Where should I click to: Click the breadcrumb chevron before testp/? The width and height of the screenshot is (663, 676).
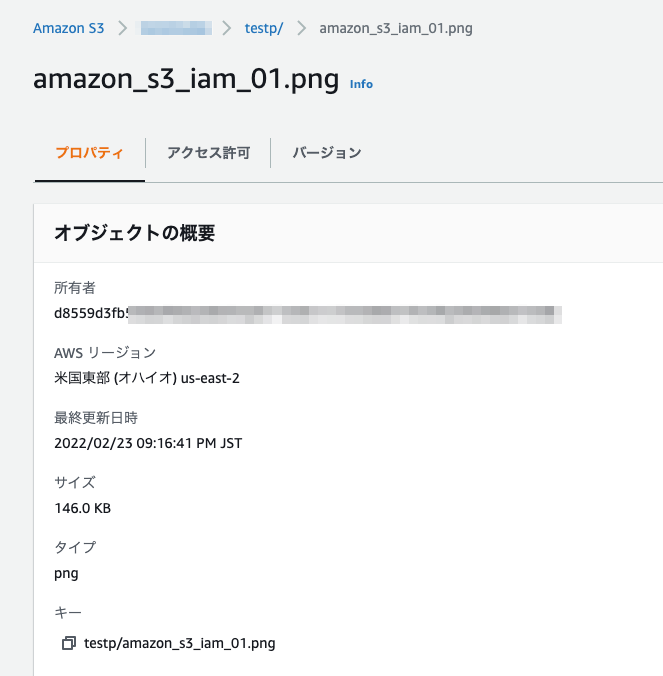pos(227,28)
